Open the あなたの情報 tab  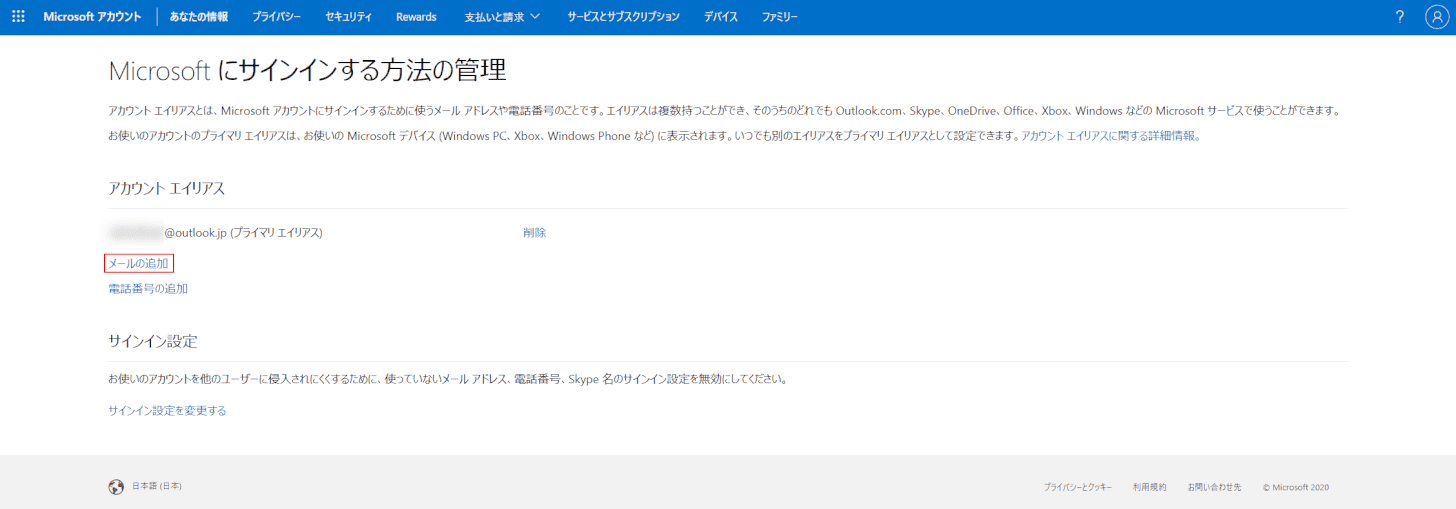[x=198, y=17]
